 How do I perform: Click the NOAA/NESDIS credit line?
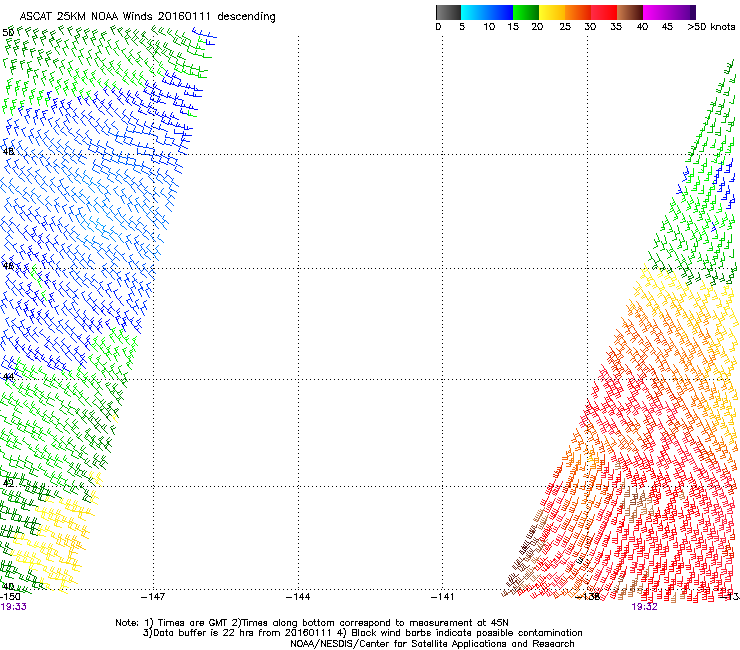(432, 644)
